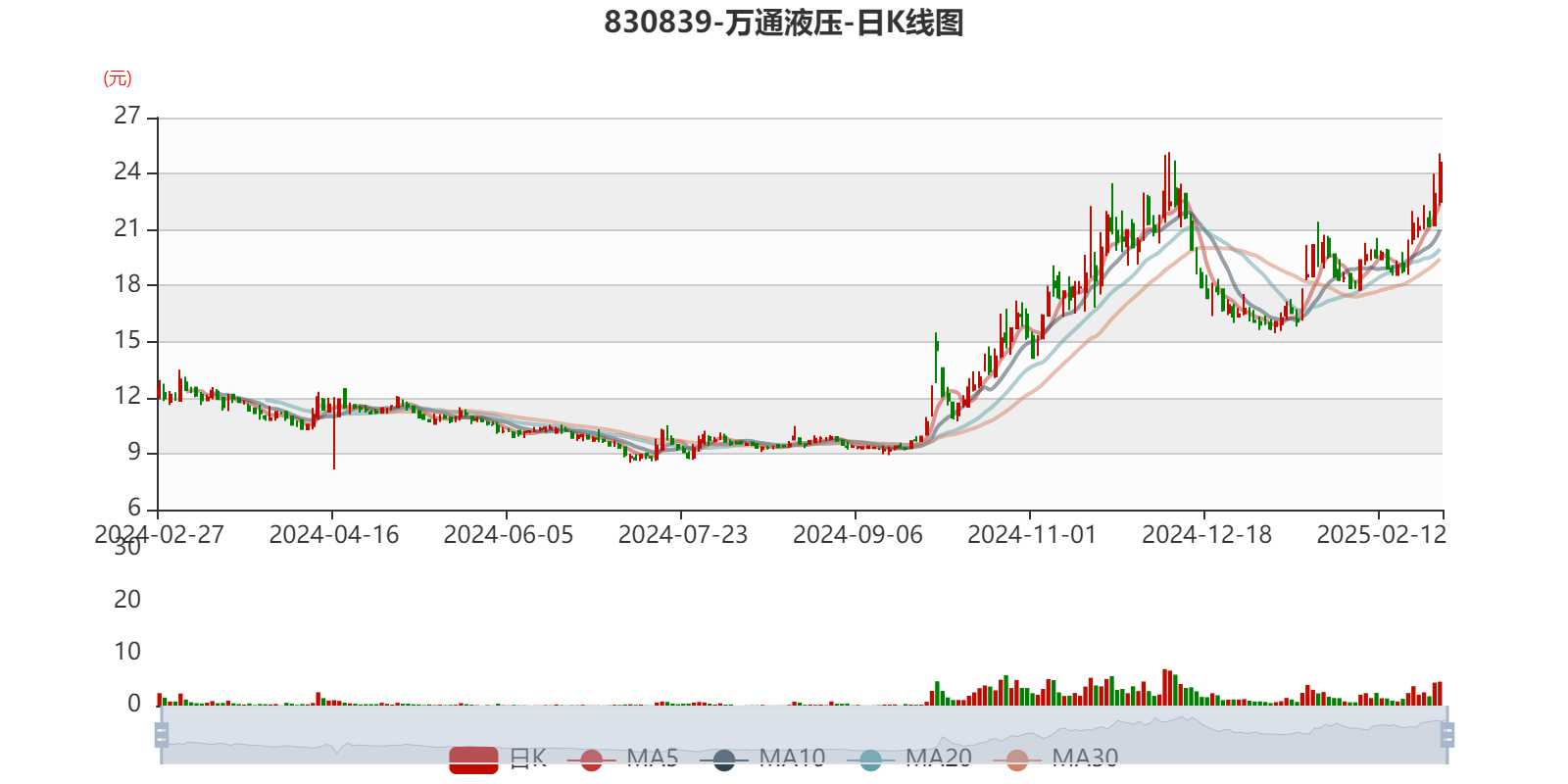This screenshot has width=1568, height=784.
Task: Click the 20 volume axis label
Action: tap(127, 600)
